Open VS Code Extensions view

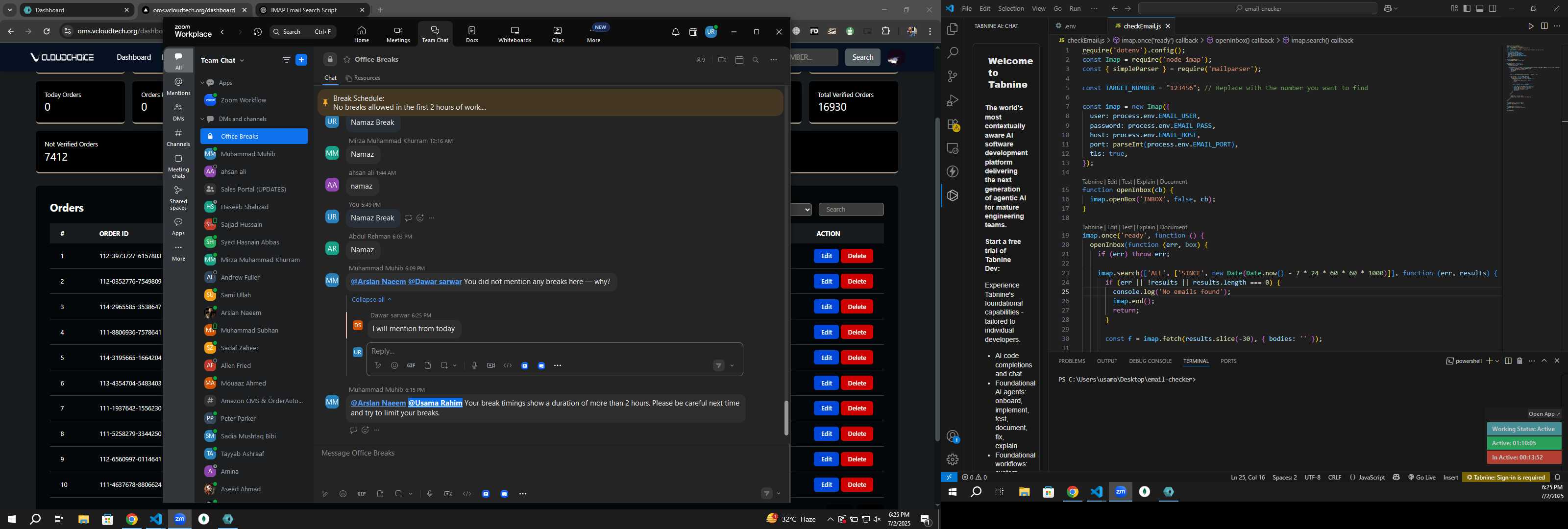(x=953, y=125)
